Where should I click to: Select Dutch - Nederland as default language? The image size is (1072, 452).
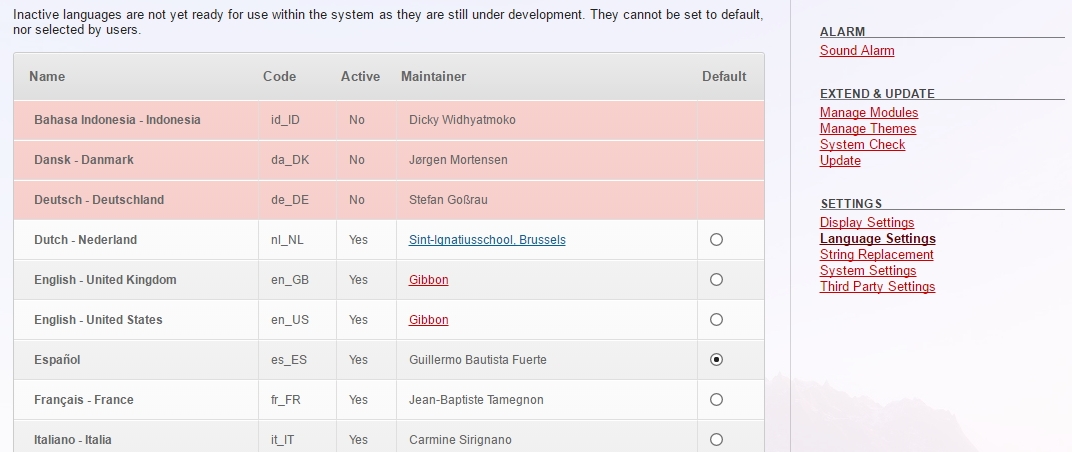tap(716, 240)
